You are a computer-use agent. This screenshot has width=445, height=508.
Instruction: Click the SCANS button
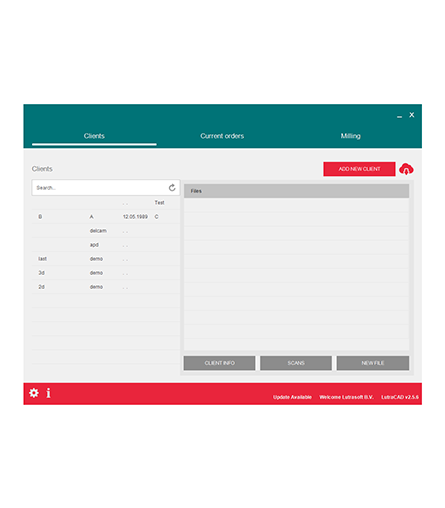click(x=296, y=363)
